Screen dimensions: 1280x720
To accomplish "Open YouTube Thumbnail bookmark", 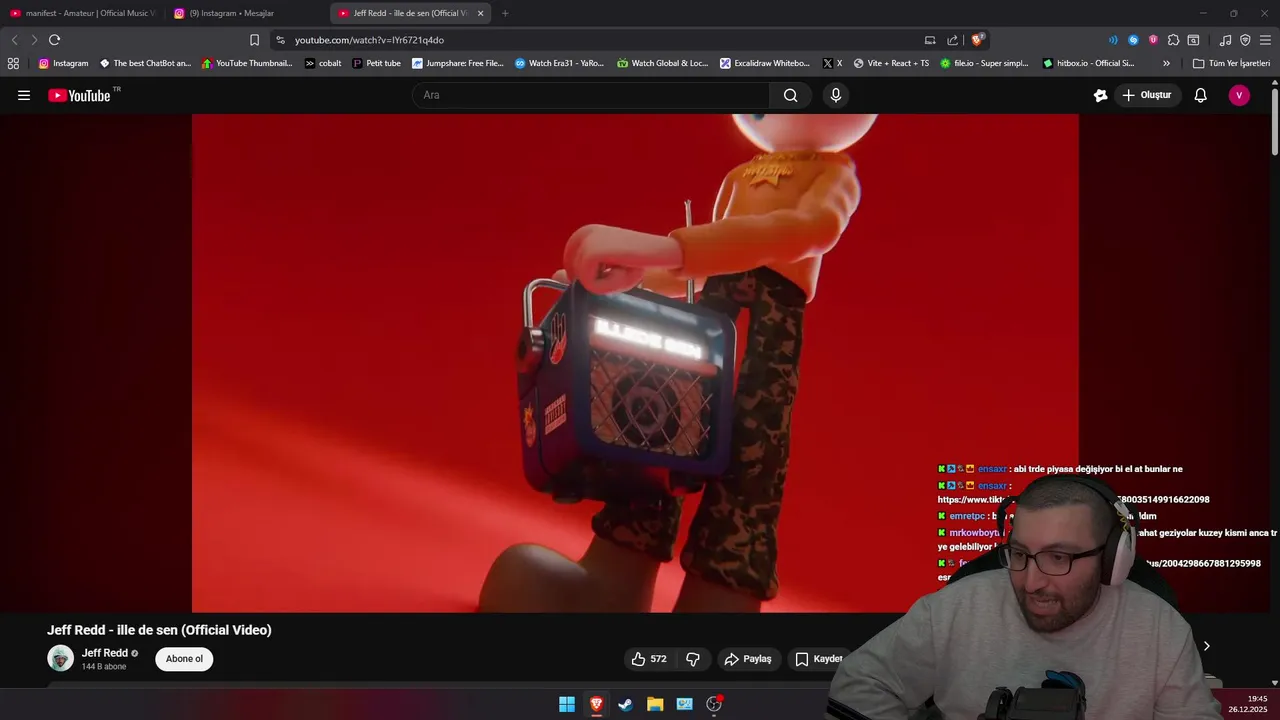I will (x=247, y=63).
